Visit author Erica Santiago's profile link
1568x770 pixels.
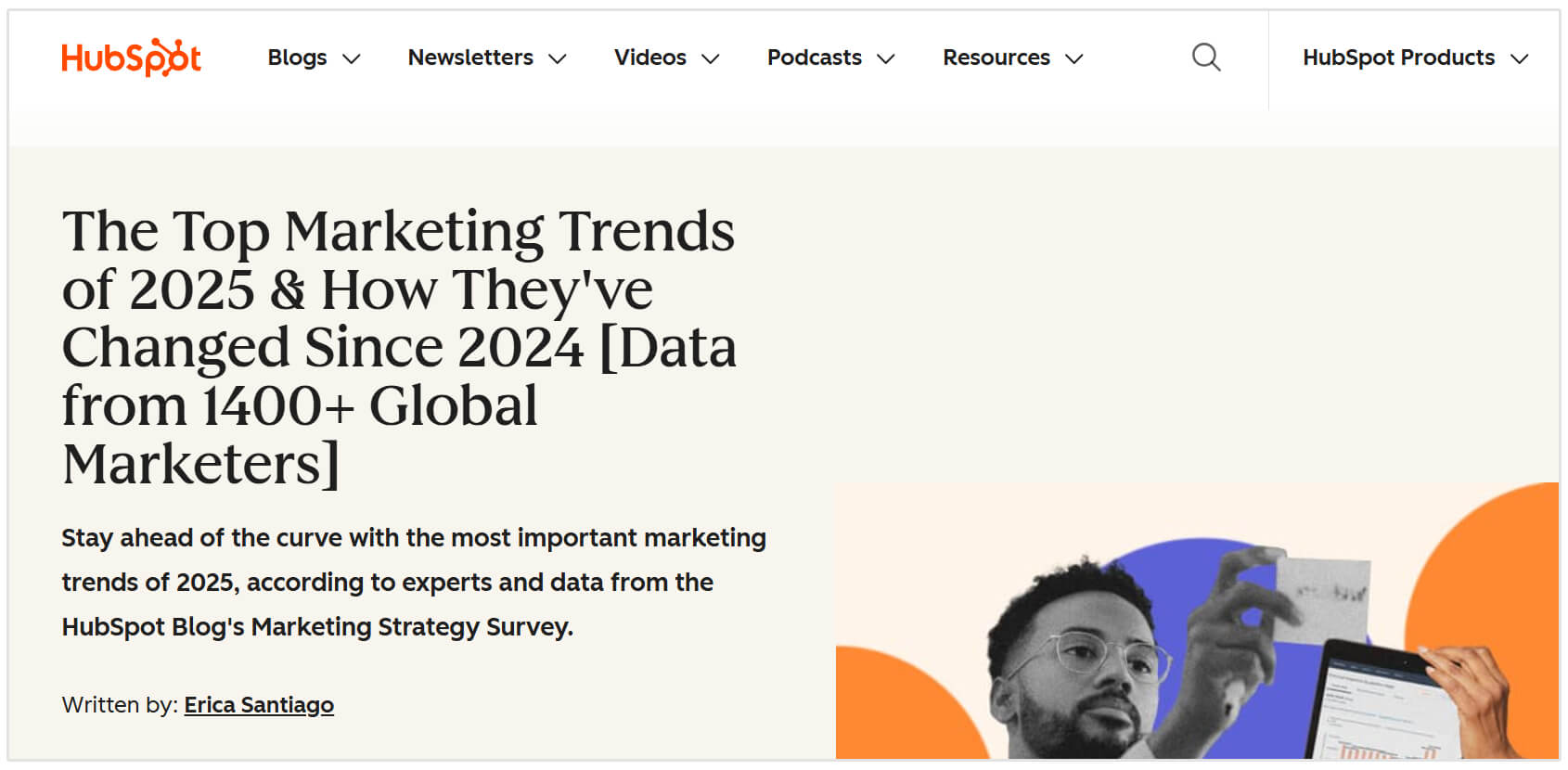tap(259, 705)
